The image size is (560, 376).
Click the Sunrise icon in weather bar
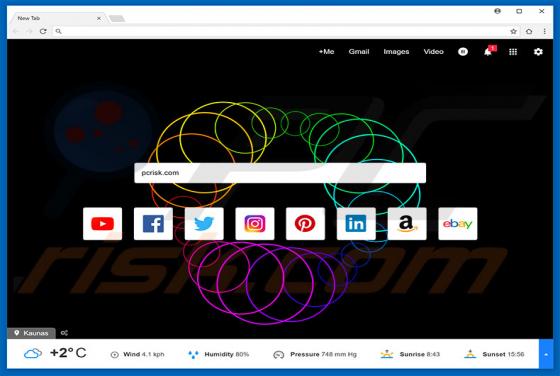387,354
